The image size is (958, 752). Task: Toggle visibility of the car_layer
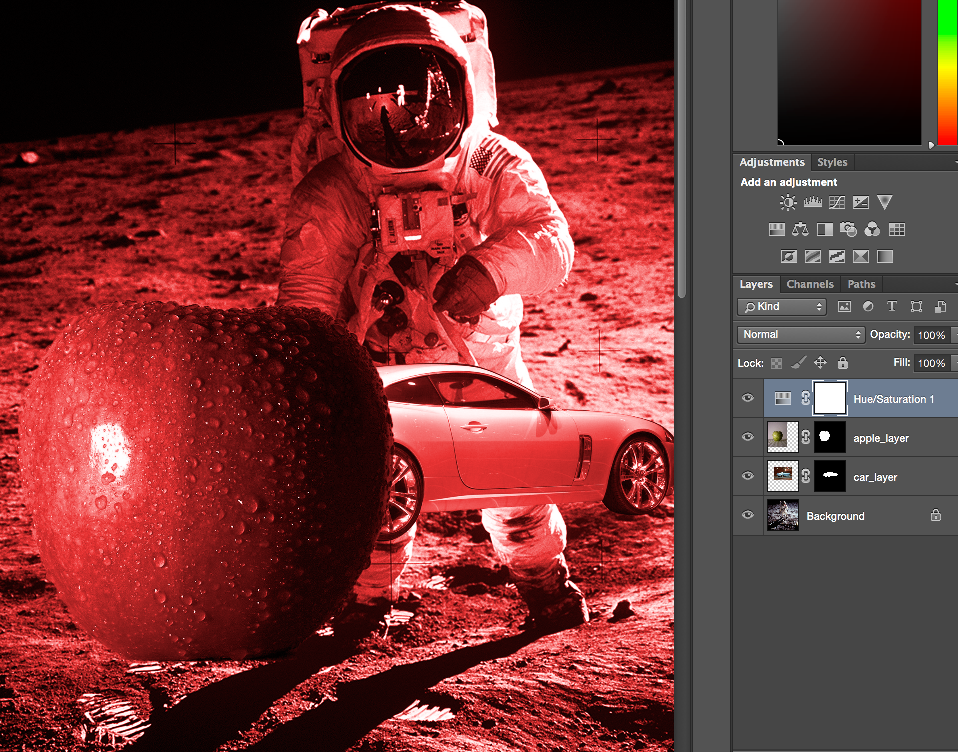click(748, 477)
